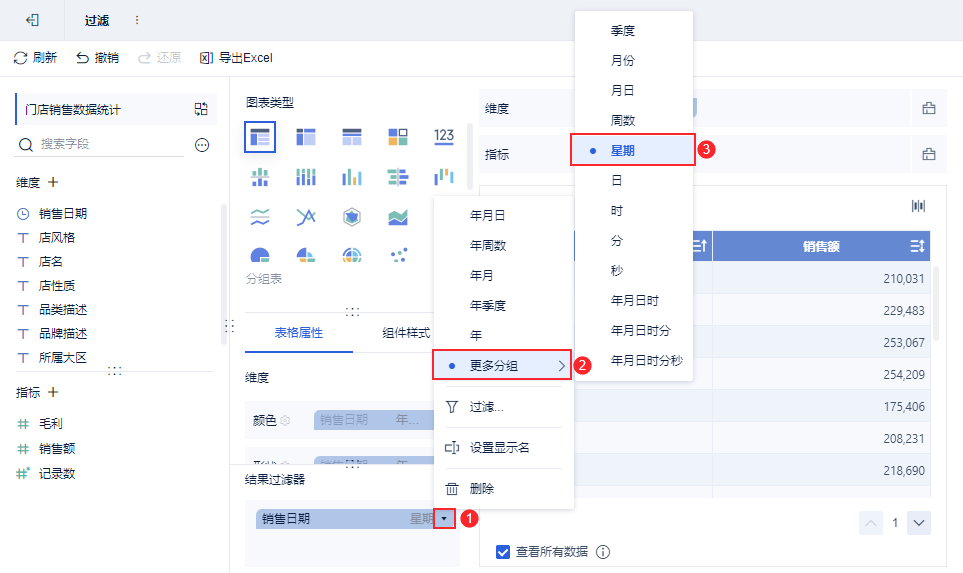Click the add dimension plus icon
This screenshot has width=963, height=573.
coord(53,183)
